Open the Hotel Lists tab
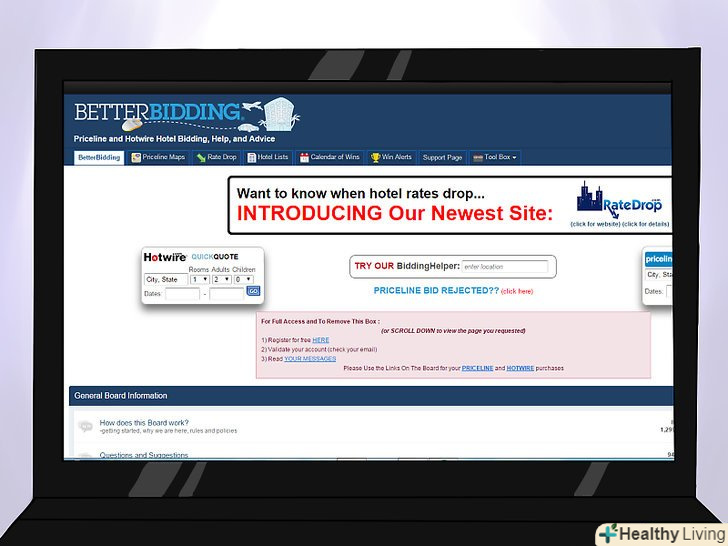The height and width of the screenshot is (546, 728). tap(268, 157)
